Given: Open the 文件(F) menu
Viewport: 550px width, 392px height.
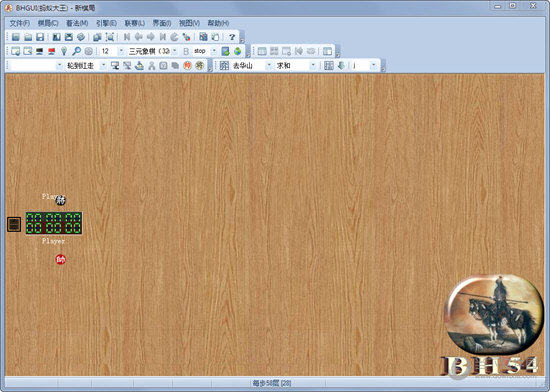Looking at the screenshot, I should click(20, 23).
